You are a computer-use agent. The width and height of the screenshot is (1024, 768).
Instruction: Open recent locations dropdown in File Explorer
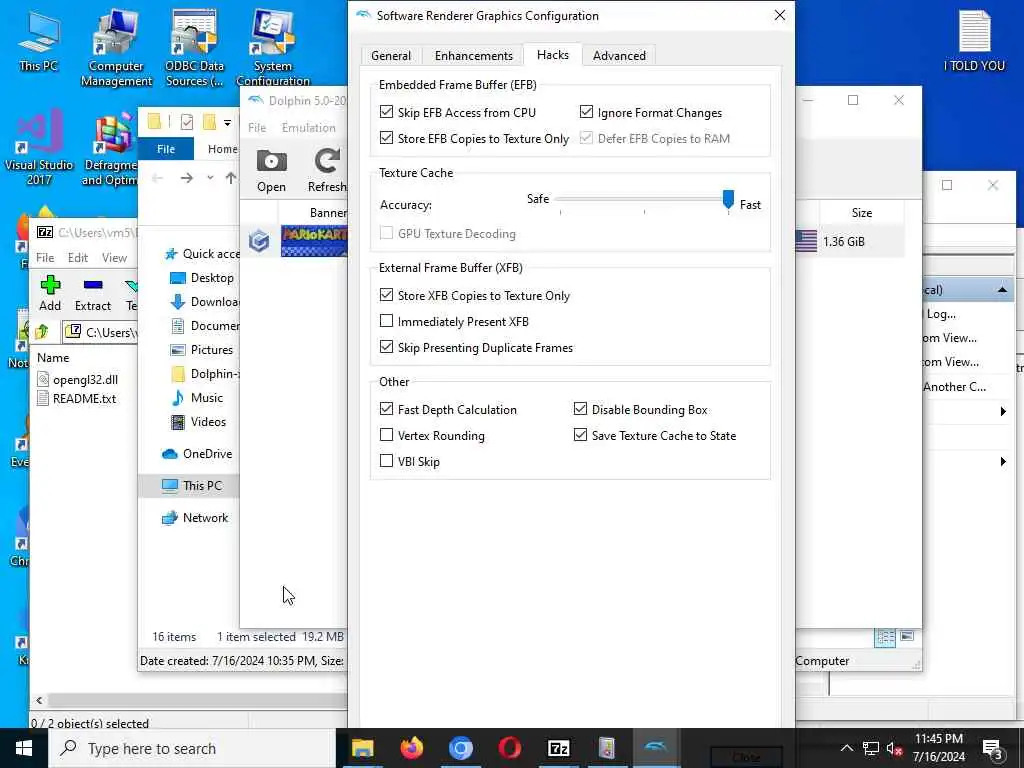(x=210, y=178)
